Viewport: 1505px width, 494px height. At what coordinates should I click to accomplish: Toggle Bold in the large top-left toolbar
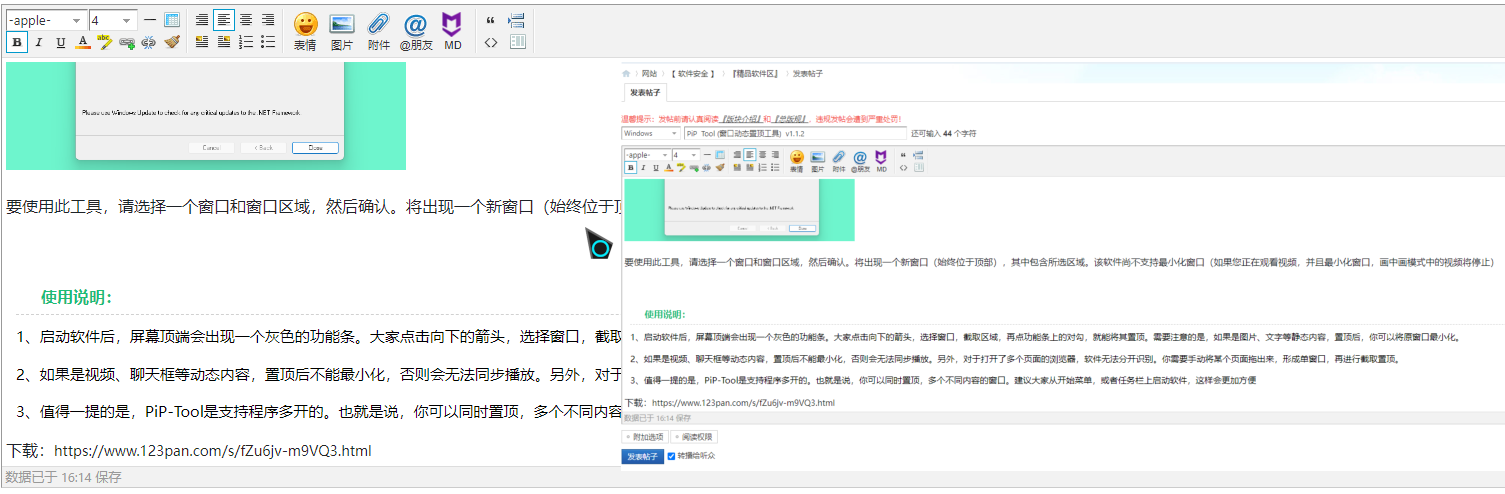pos(17,42)
